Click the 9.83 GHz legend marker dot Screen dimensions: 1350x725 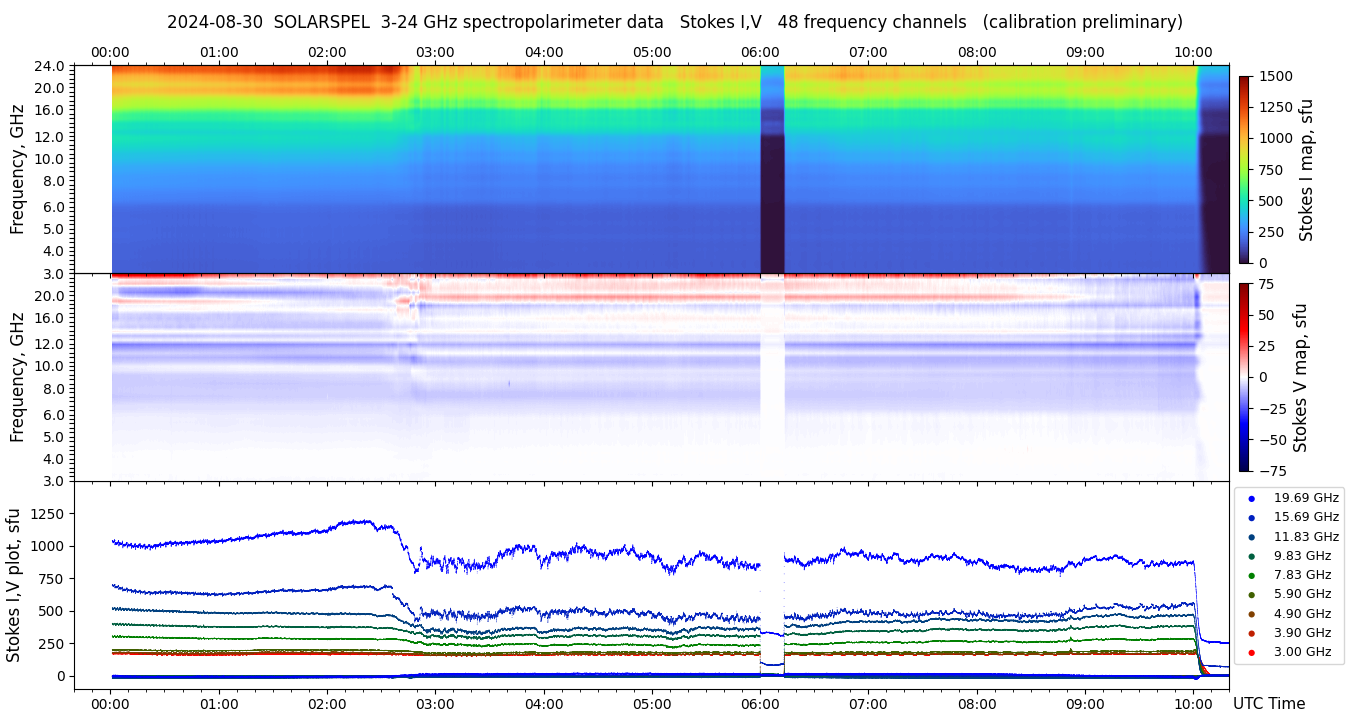point(1251,556)
